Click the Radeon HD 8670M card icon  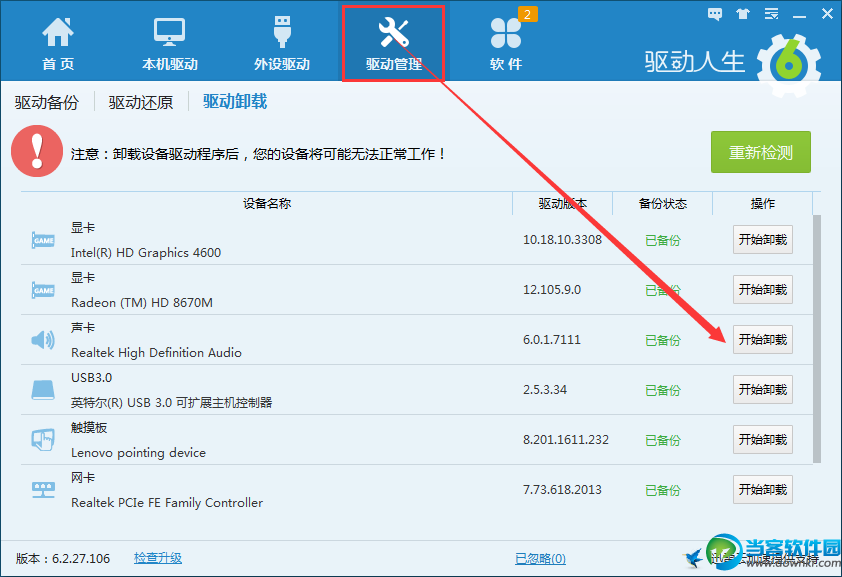tap(43, 290)
